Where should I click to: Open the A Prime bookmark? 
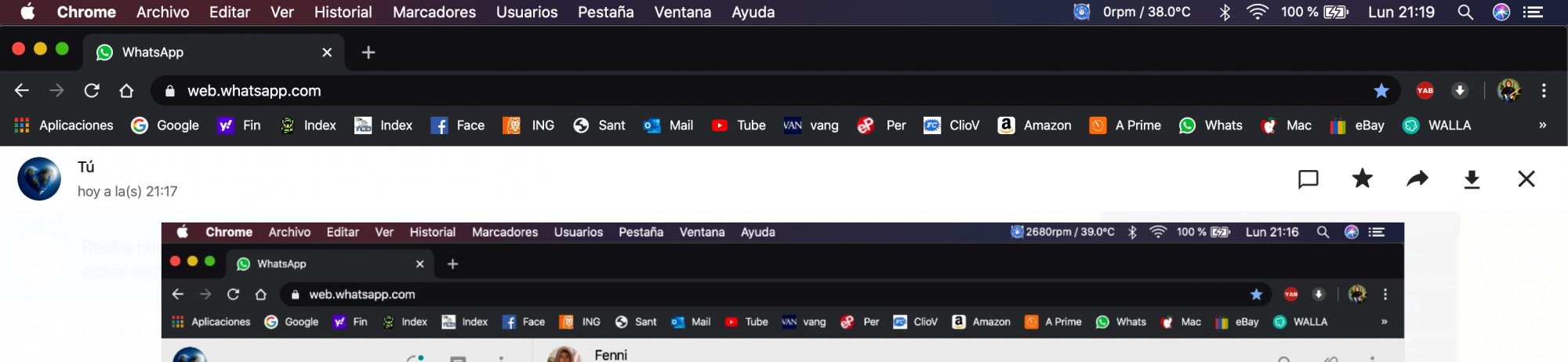(x=1126, y=125)
